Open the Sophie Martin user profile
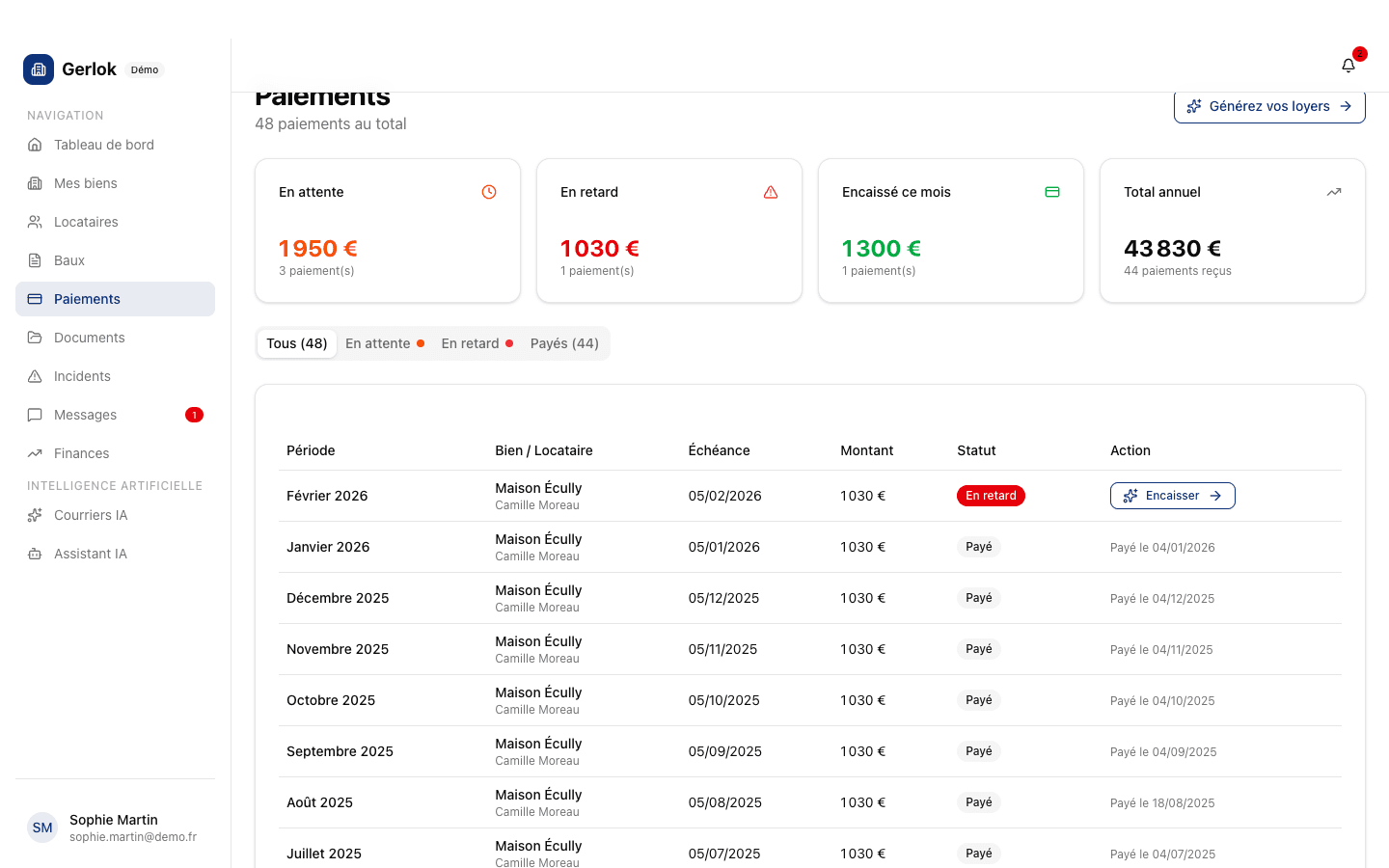Screen dimensions: 1389x868 pos(114,827)
